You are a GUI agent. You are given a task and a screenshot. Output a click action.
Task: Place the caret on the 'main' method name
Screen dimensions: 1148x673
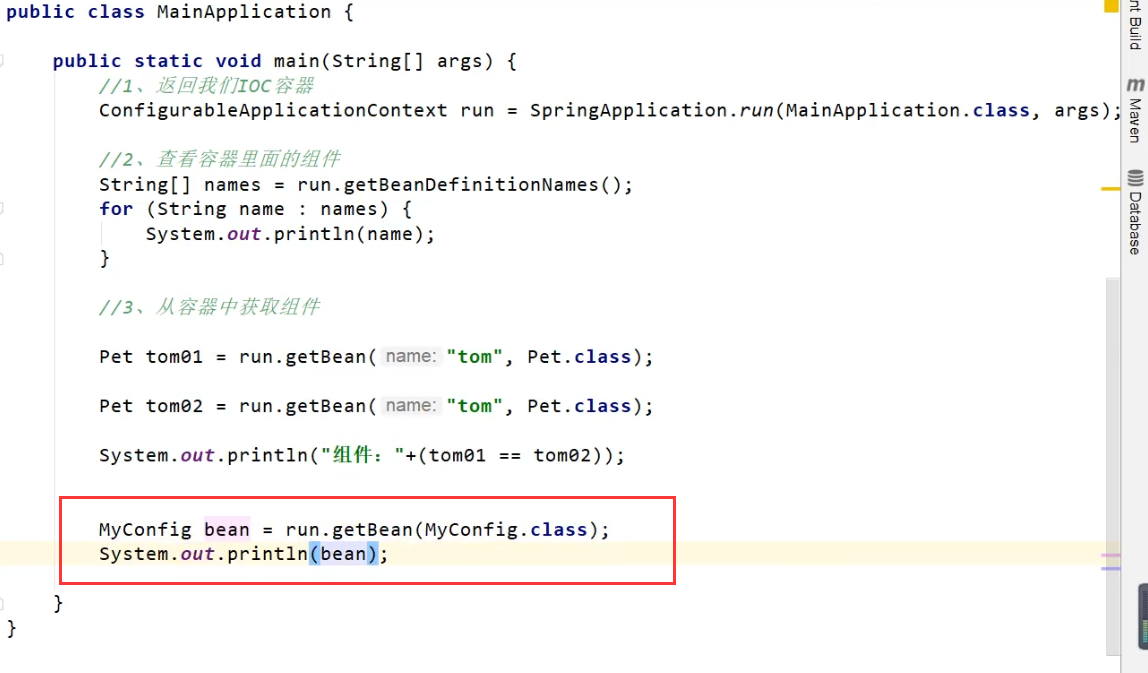pyautogui.click(x=297, y=61)
